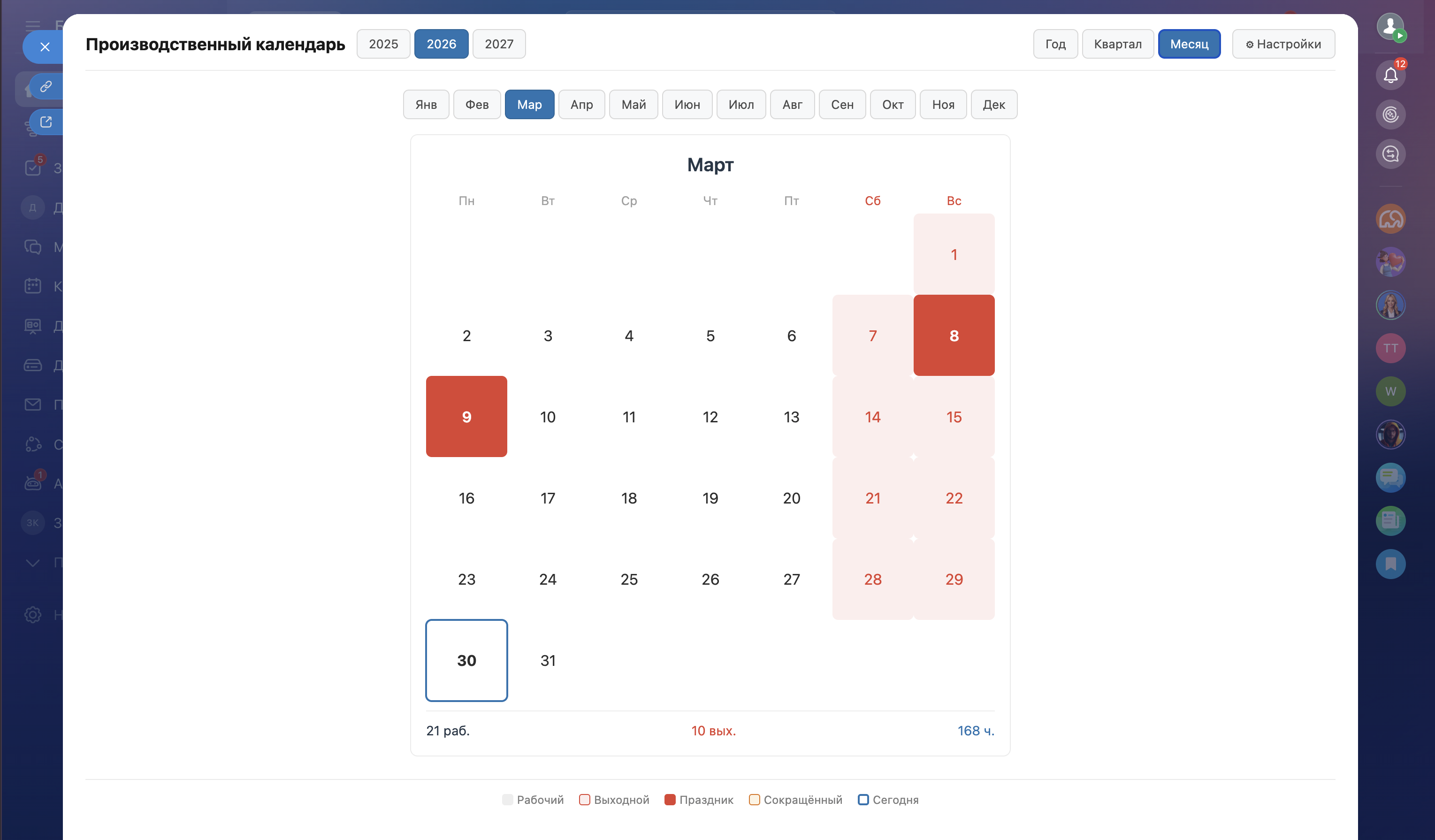Open Настройки settings button
Viewport: 1435px width, 840px height.
(1283, 44)
